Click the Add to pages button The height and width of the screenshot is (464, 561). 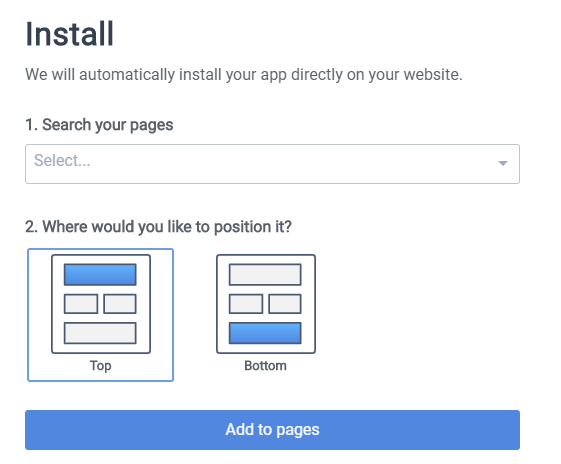272,430
